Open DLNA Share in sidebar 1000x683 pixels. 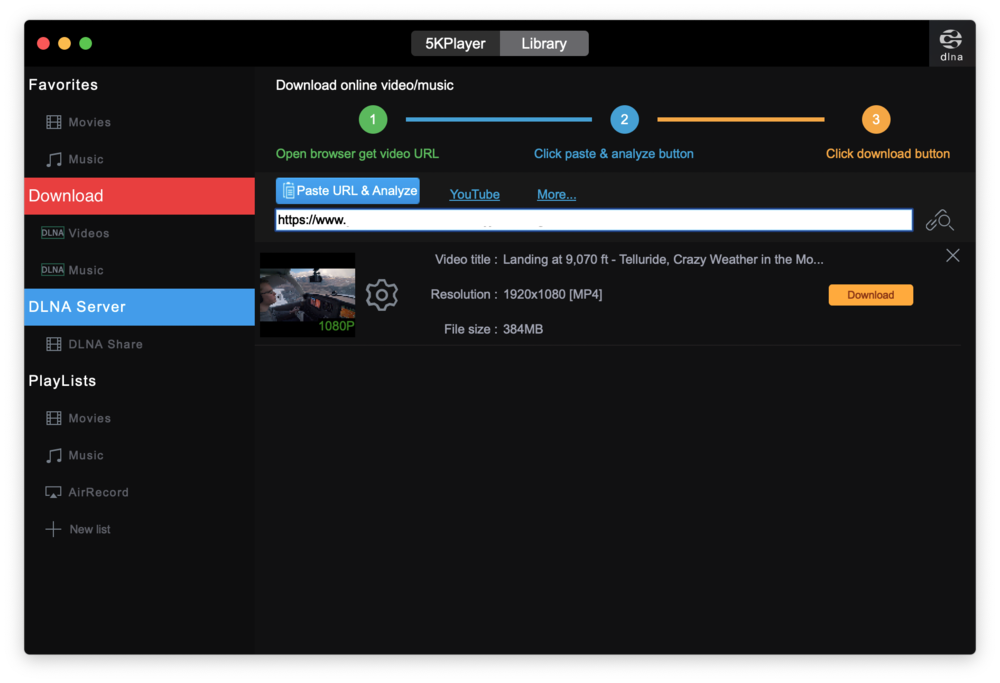(105, 344)
